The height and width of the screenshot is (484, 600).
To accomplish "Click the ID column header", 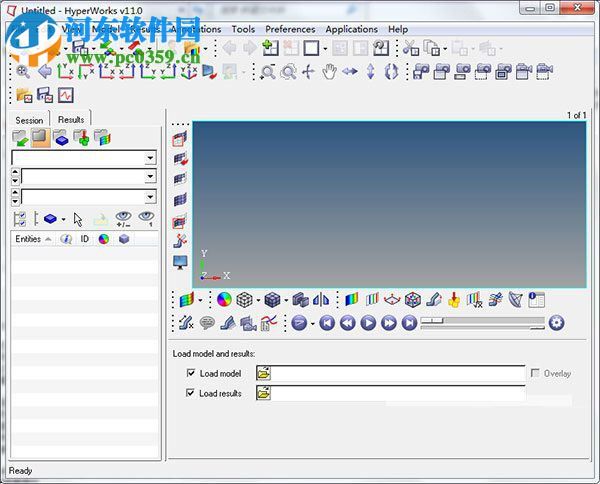I will point(85,239).
